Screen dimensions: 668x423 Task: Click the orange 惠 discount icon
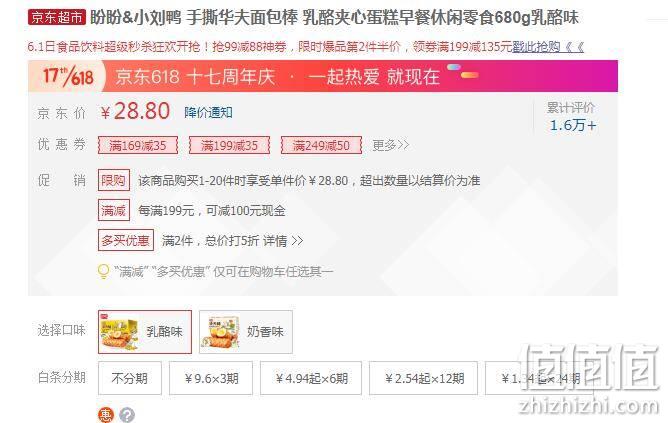(106, 414)
